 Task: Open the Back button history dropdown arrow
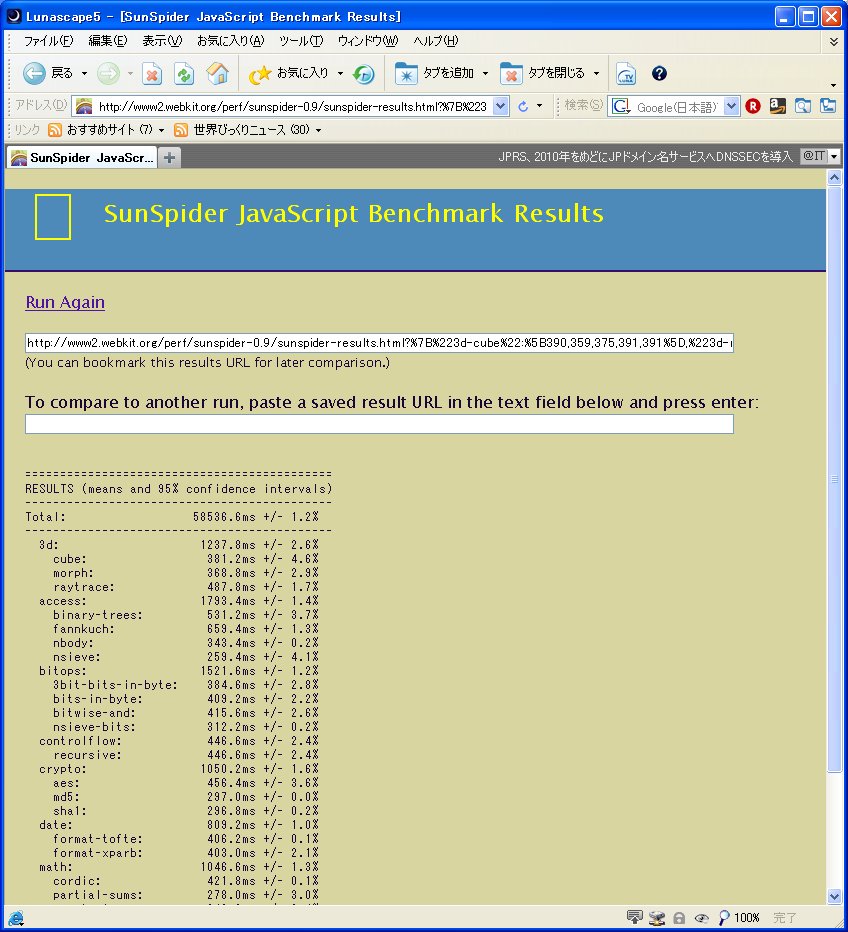click(x=84, y=74)
